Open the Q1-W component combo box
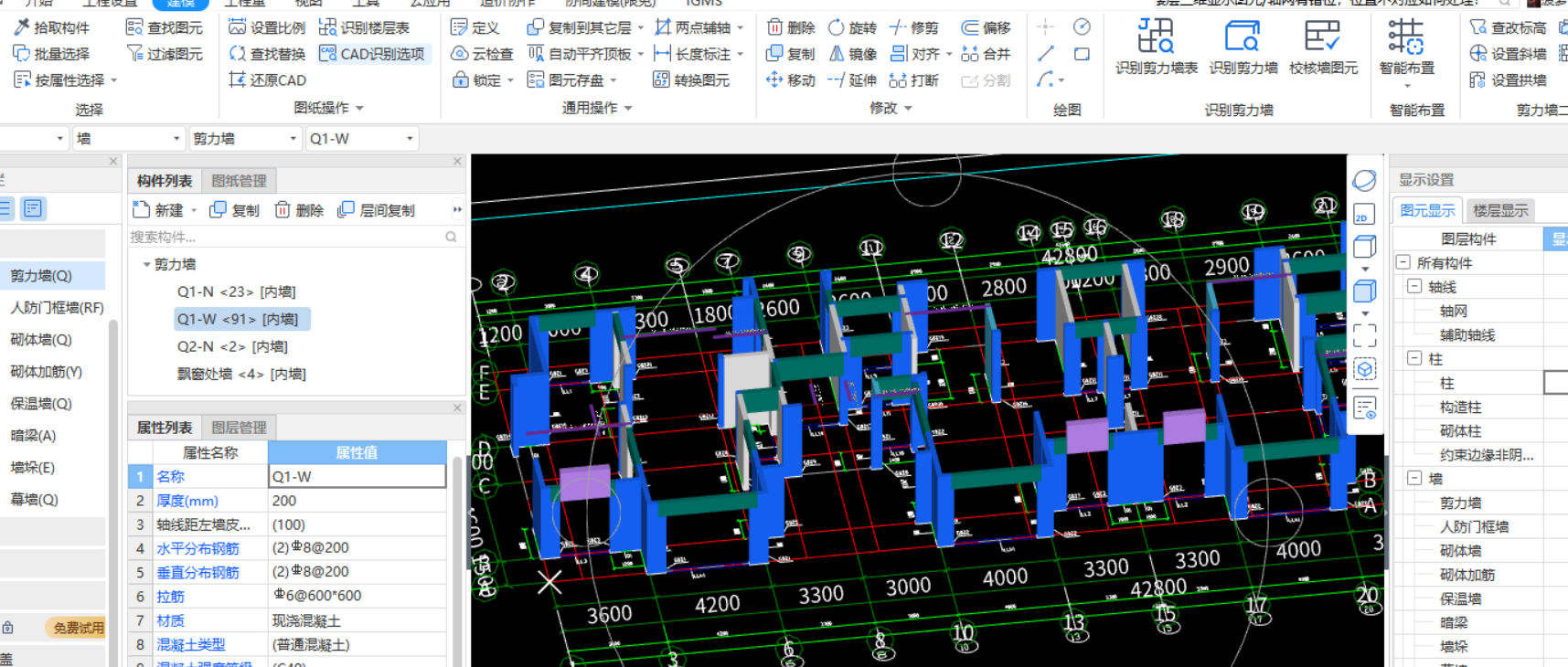 [x=361, y=139]
